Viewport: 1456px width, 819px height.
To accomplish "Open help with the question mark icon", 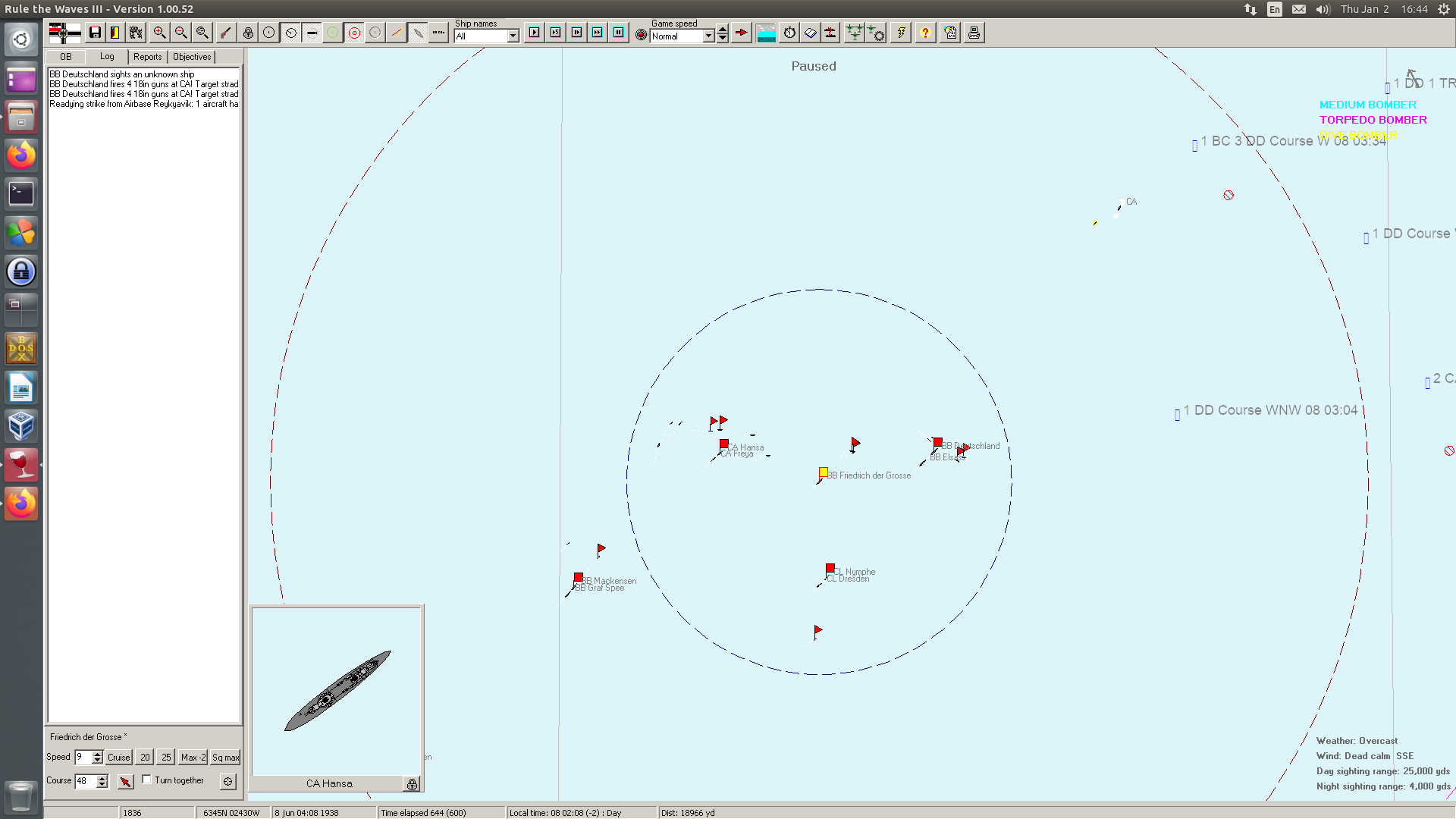I will (925, 33).
